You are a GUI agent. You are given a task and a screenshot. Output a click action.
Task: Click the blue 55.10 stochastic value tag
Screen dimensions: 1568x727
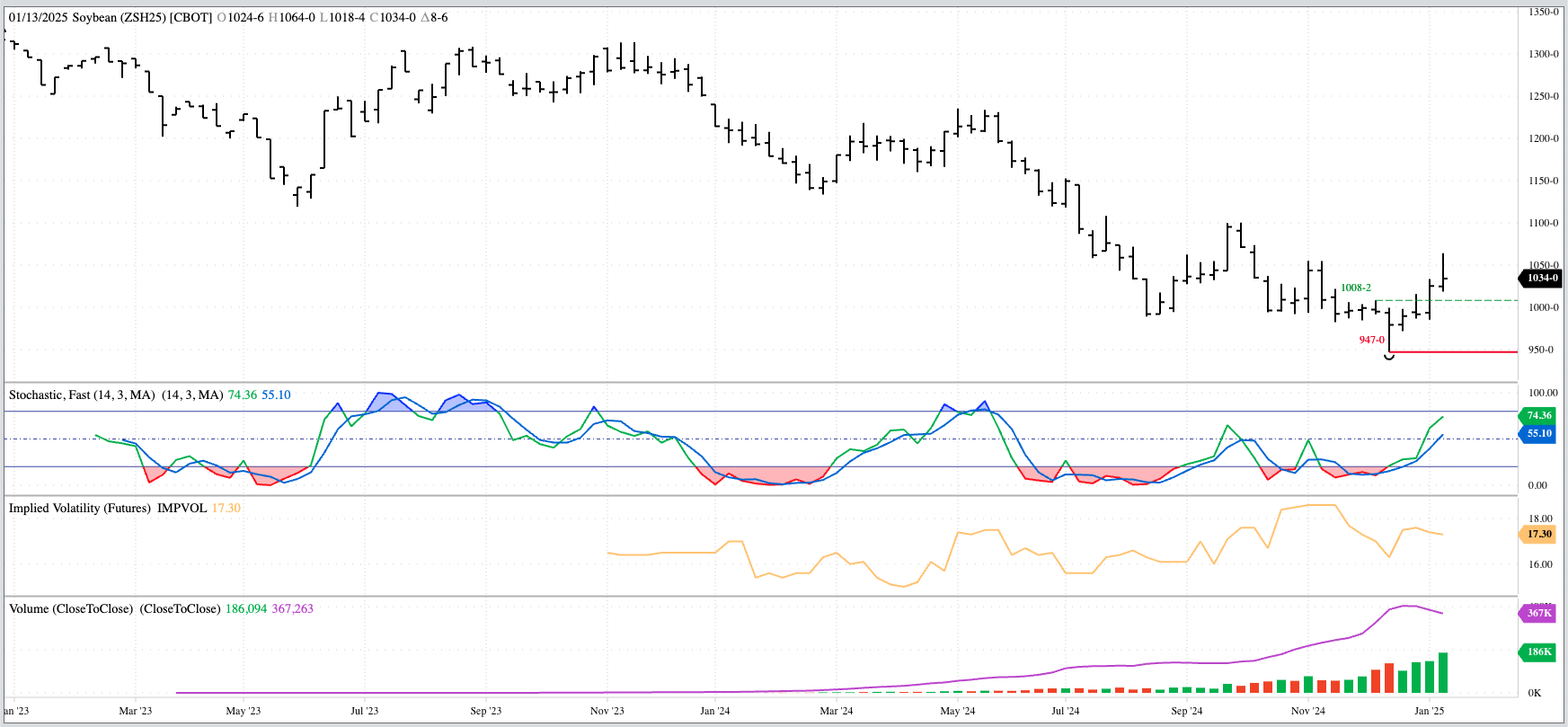1538,433
